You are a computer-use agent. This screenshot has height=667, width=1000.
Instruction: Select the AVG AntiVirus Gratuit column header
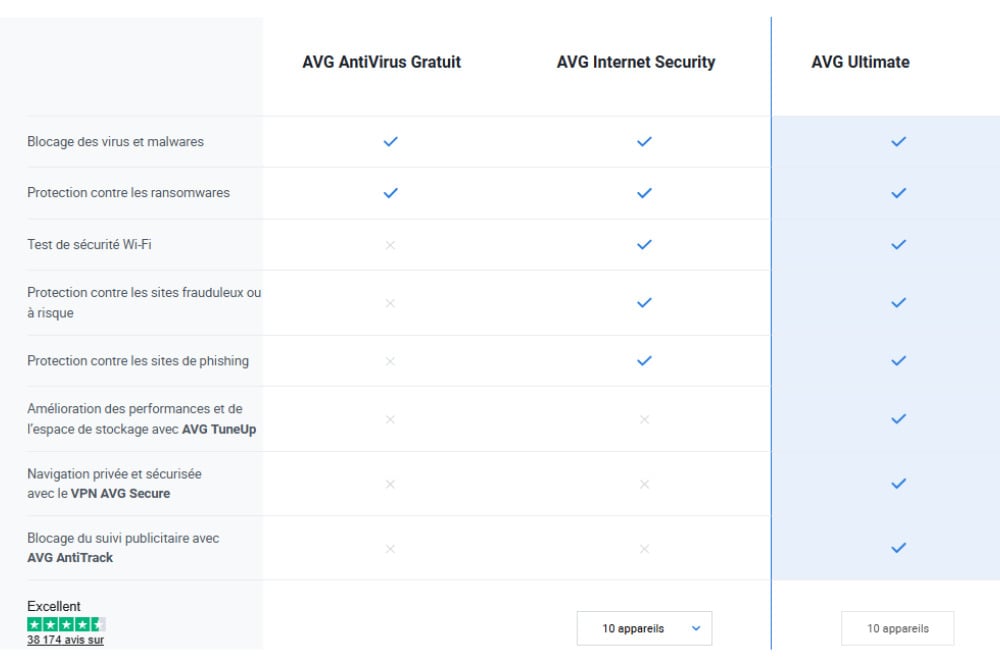coord(381,62)
